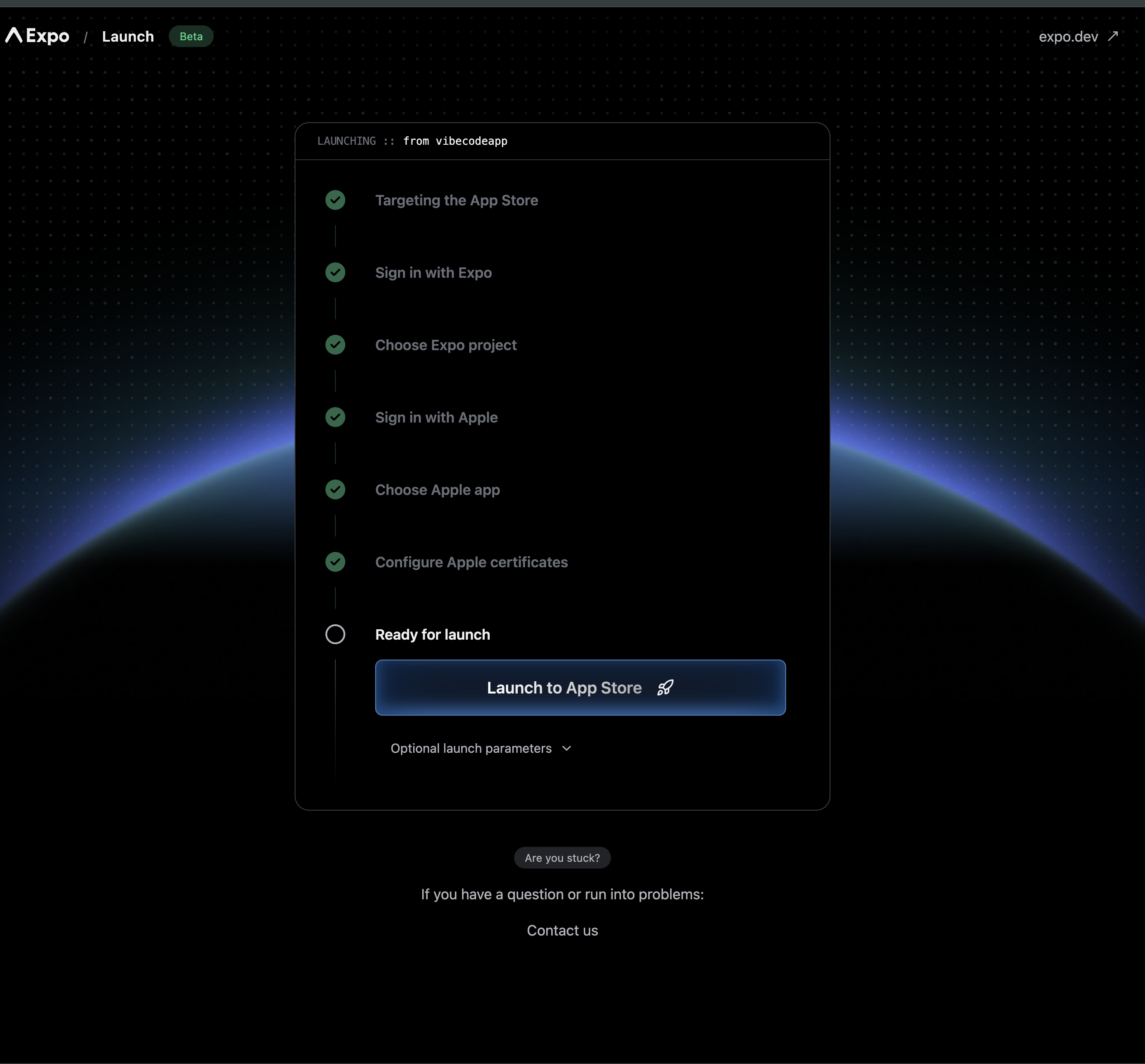Click the Expo logo icon
Image resolution: width=1145 pixels, height=1064 pixels.
pos(15,36)
